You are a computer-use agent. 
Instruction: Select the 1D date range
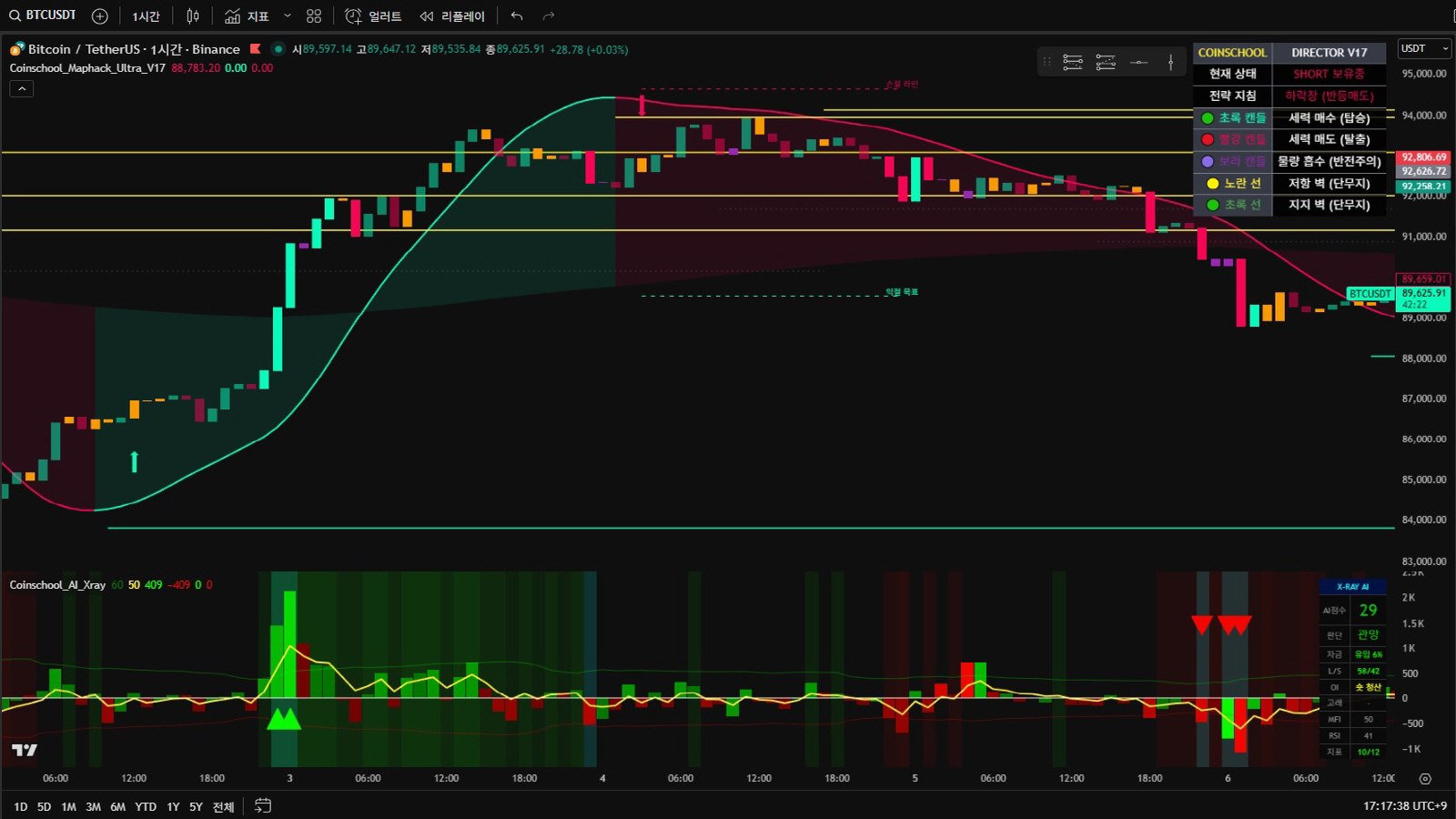[x=20, y=807]
